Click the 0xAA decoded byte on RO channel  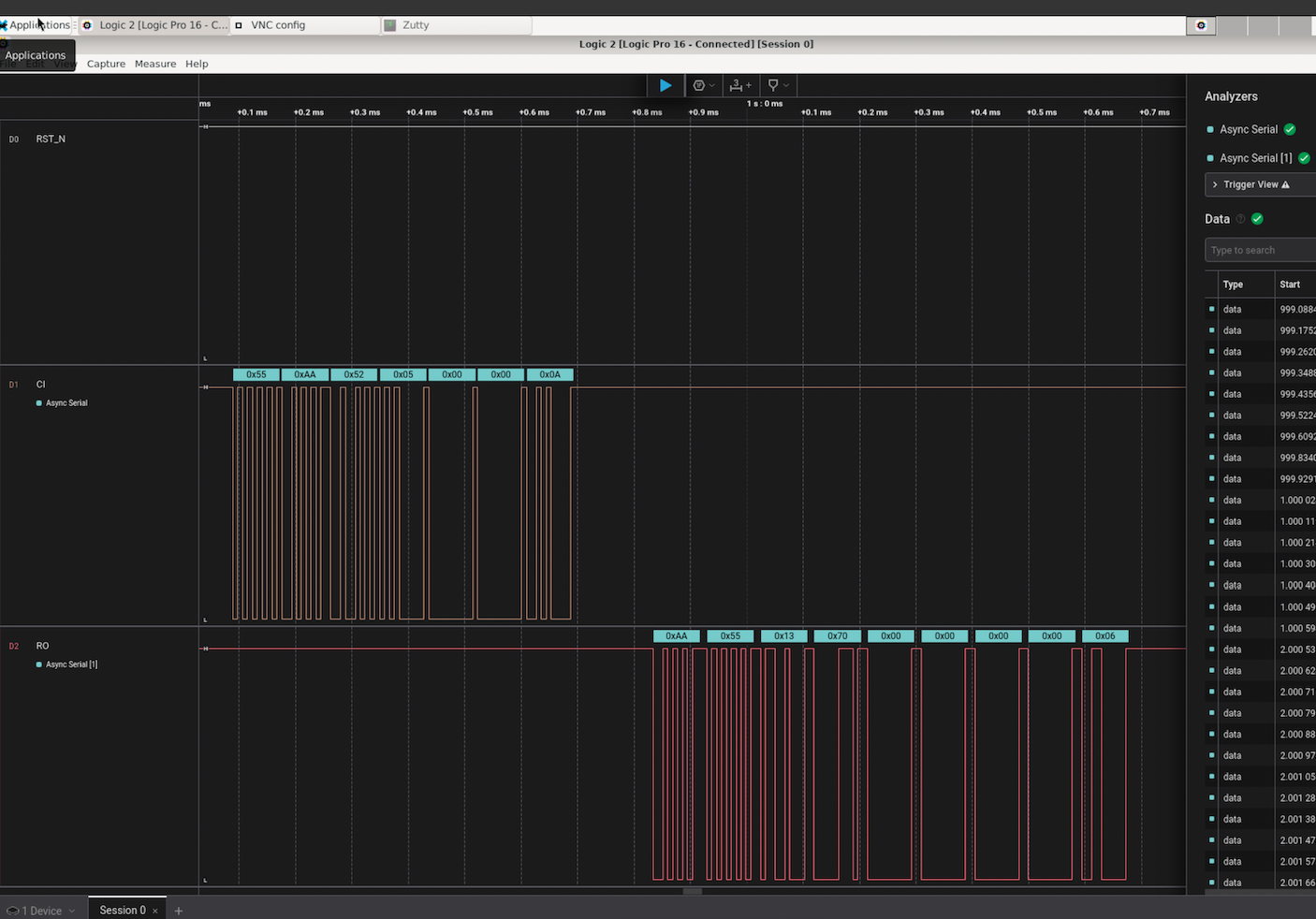click(x=677, y=635)
